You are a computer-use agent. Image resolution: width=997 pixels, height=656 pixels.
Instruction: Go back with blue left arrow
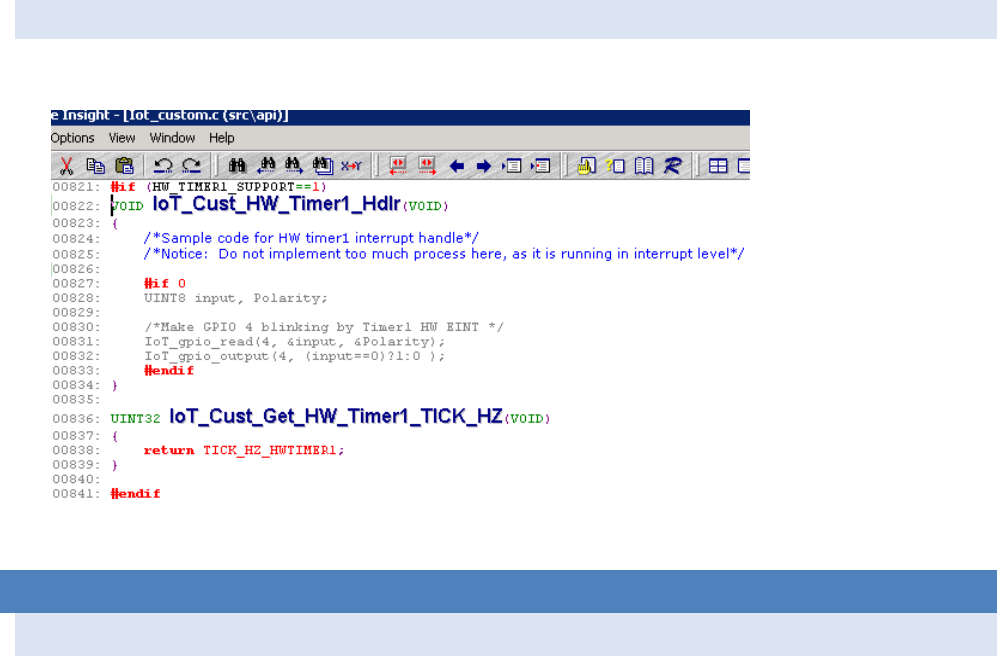point(456,167)
